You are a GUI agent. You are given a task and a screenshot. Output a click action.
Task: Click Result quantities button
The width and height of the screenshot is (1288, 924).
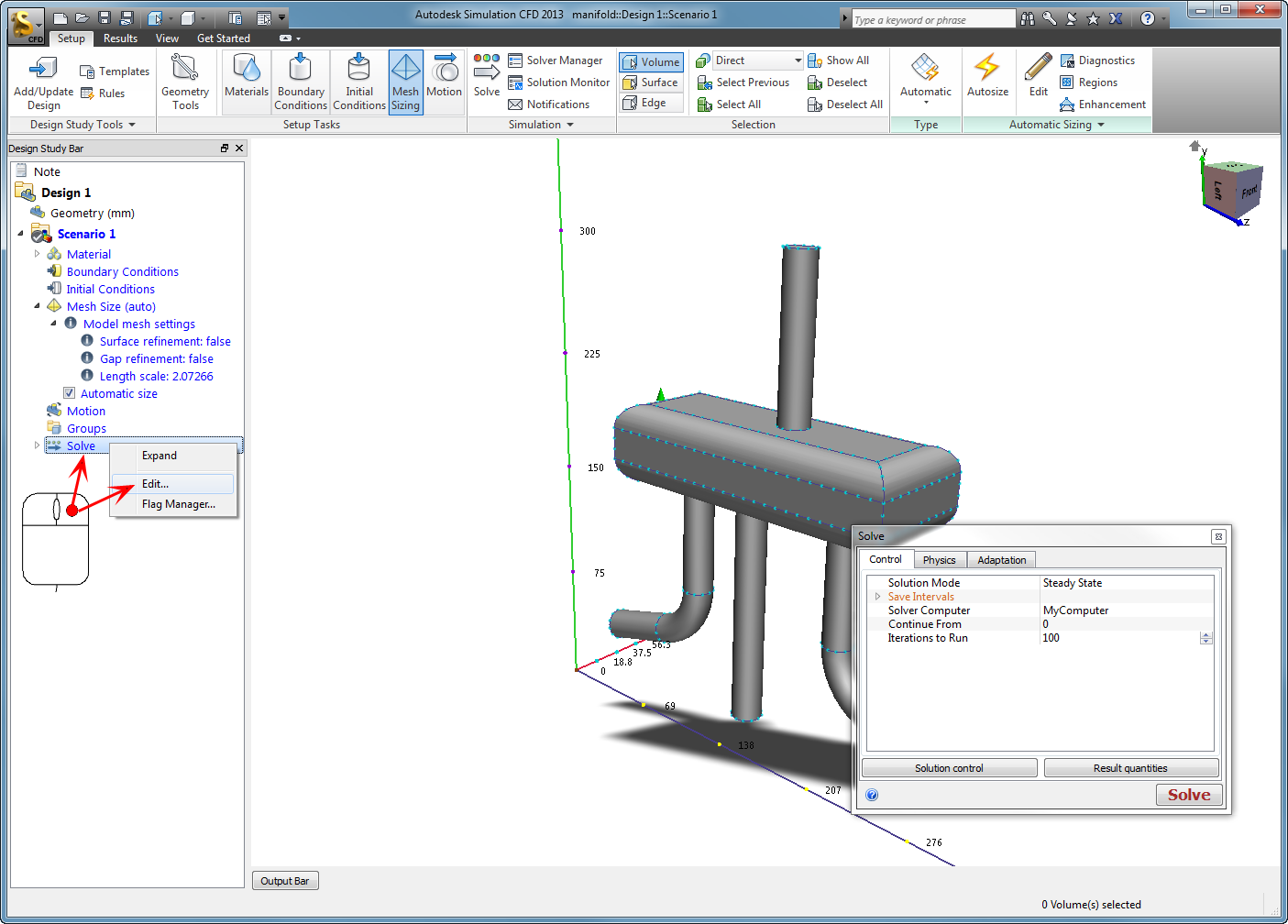pos(1130,768)
